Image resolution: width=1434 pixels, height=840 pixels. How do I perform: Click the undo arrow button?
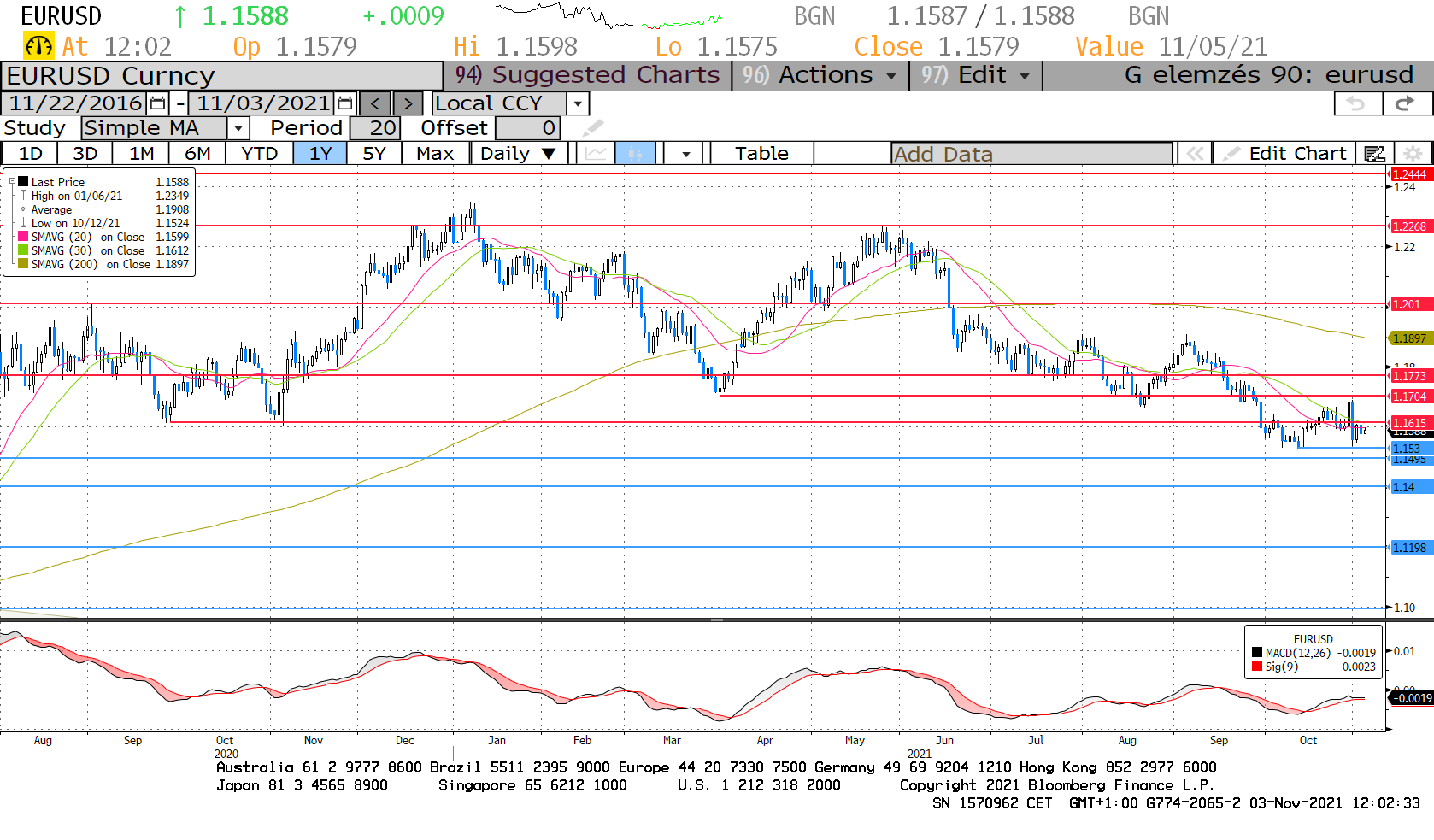(1358, 103)
